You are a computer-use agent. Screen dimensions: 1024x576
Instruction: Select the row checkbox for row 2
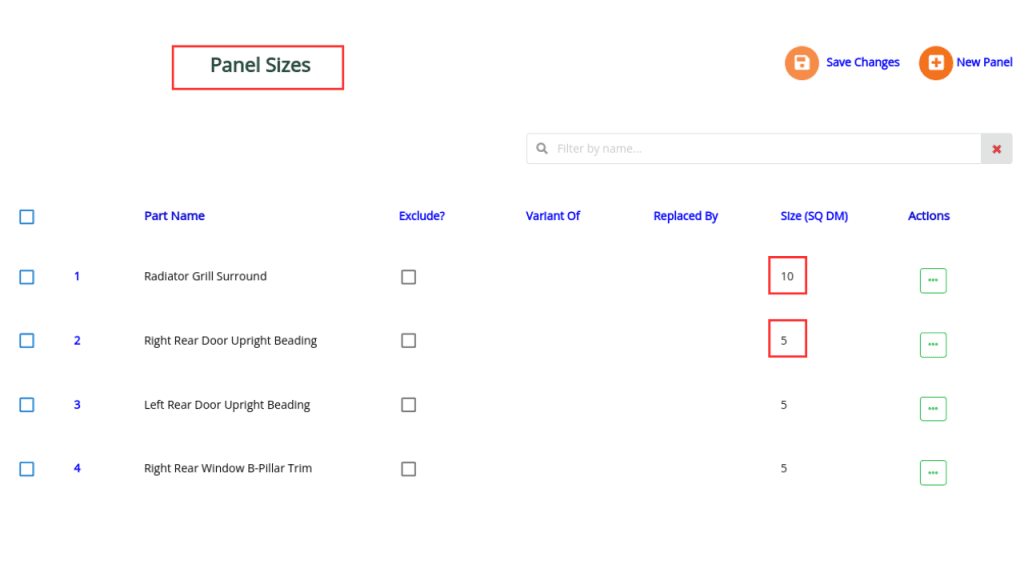pos(27,340)
